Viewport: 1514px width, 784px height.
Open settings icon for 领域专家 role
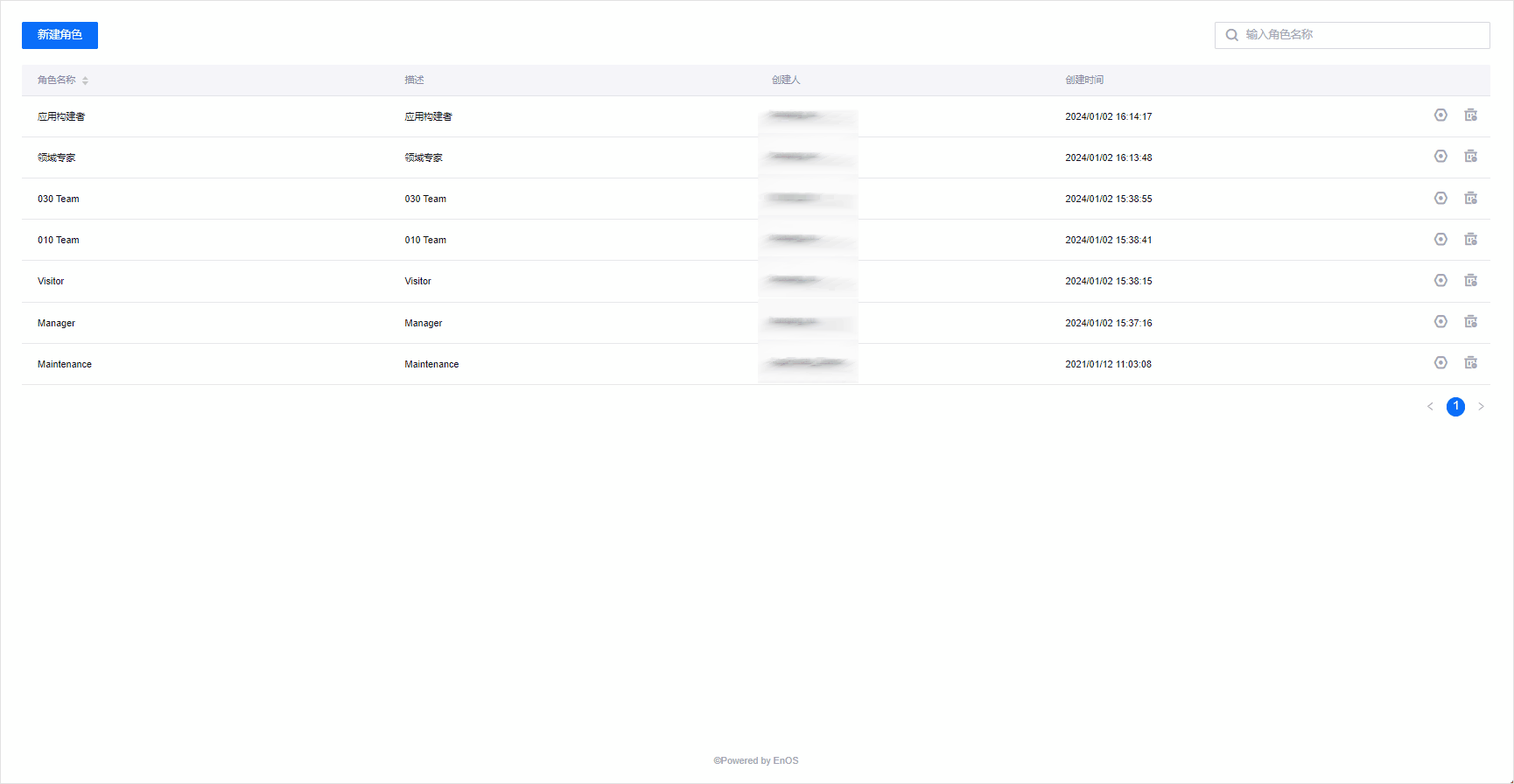1440,157
